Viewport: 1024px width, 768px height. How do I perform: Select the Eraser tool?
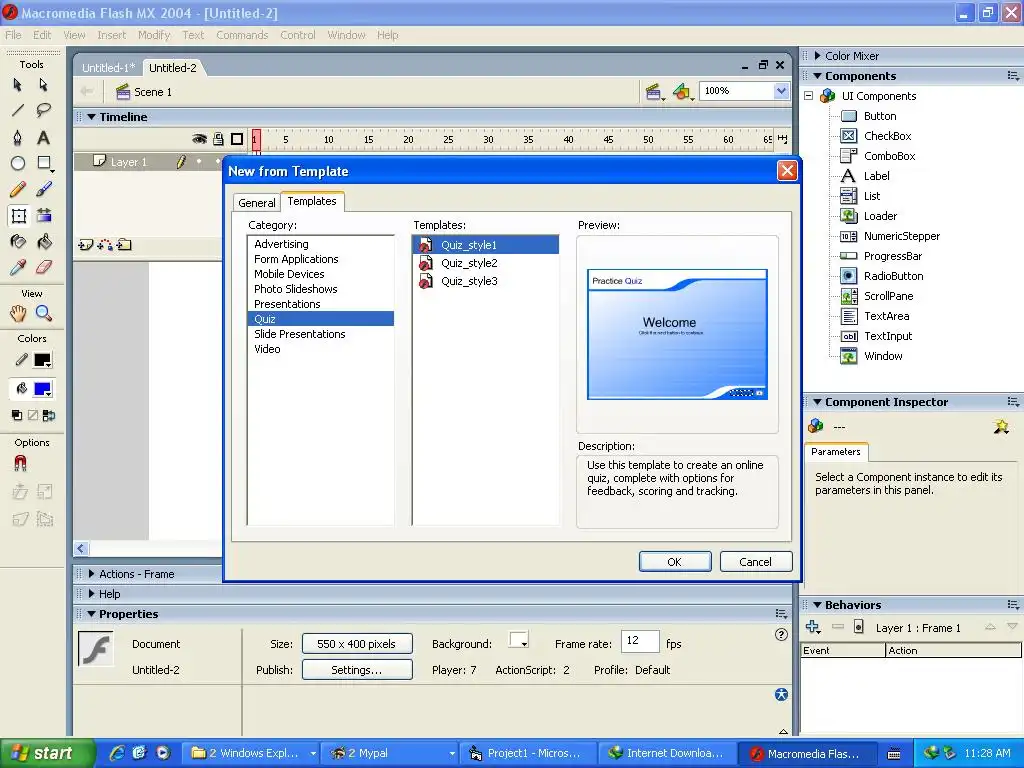43,267
